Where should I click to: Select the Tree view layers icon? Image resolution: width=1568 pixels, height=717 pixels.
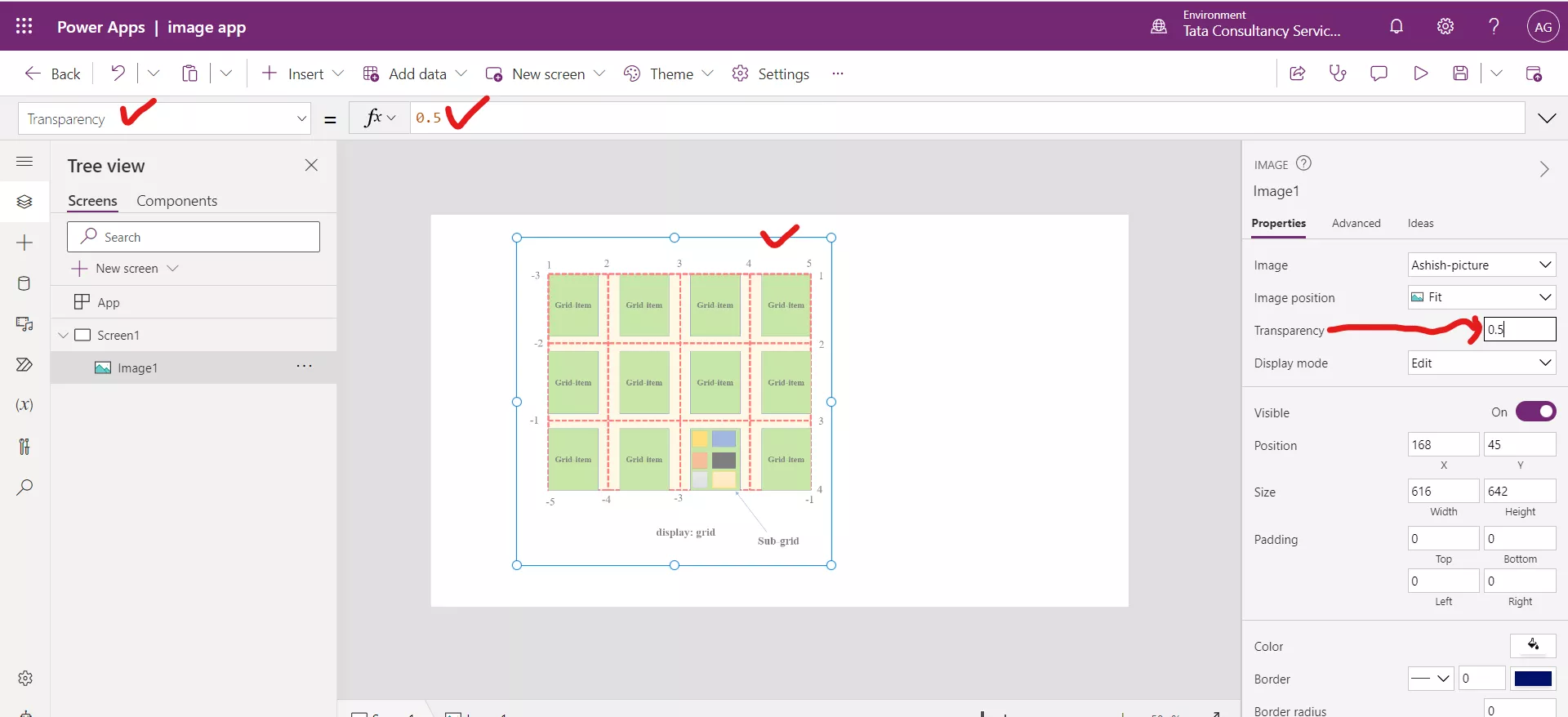[24, 202]
